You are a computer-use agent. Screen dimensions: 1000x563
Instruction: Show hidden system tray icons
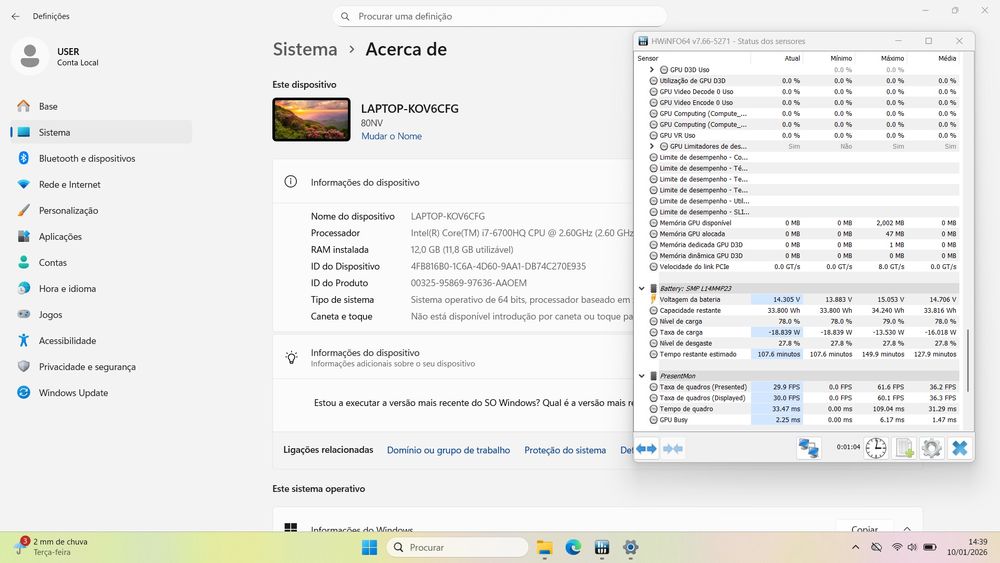coord(855,547)
